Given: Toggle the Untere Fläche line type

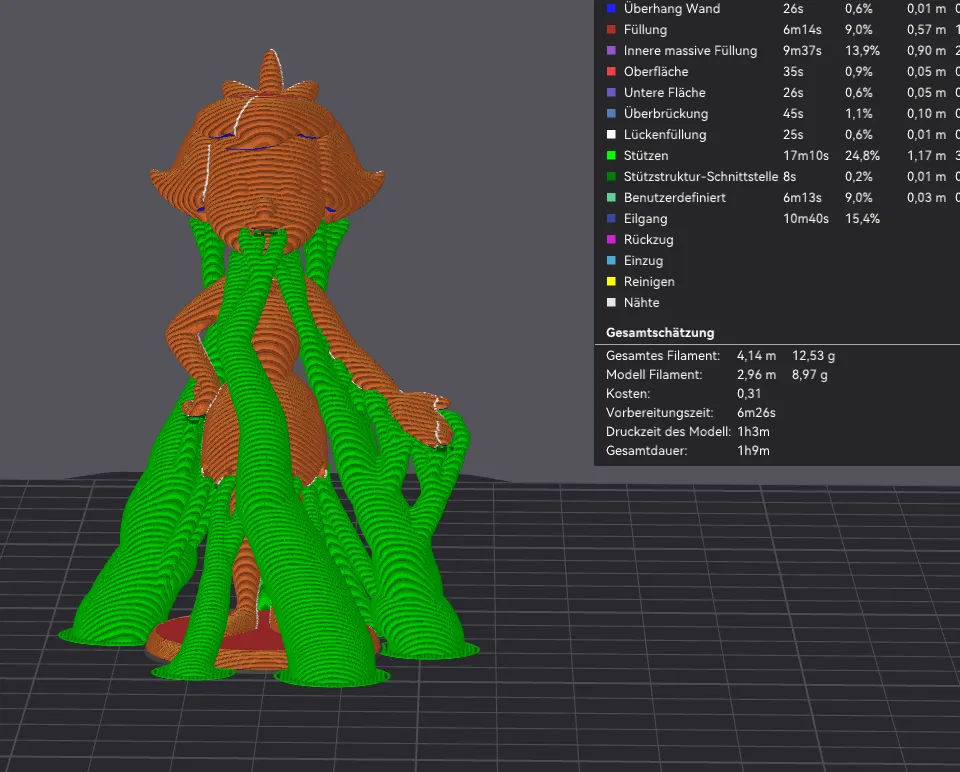Looking at the screenshot, I should tap(664, 92).
